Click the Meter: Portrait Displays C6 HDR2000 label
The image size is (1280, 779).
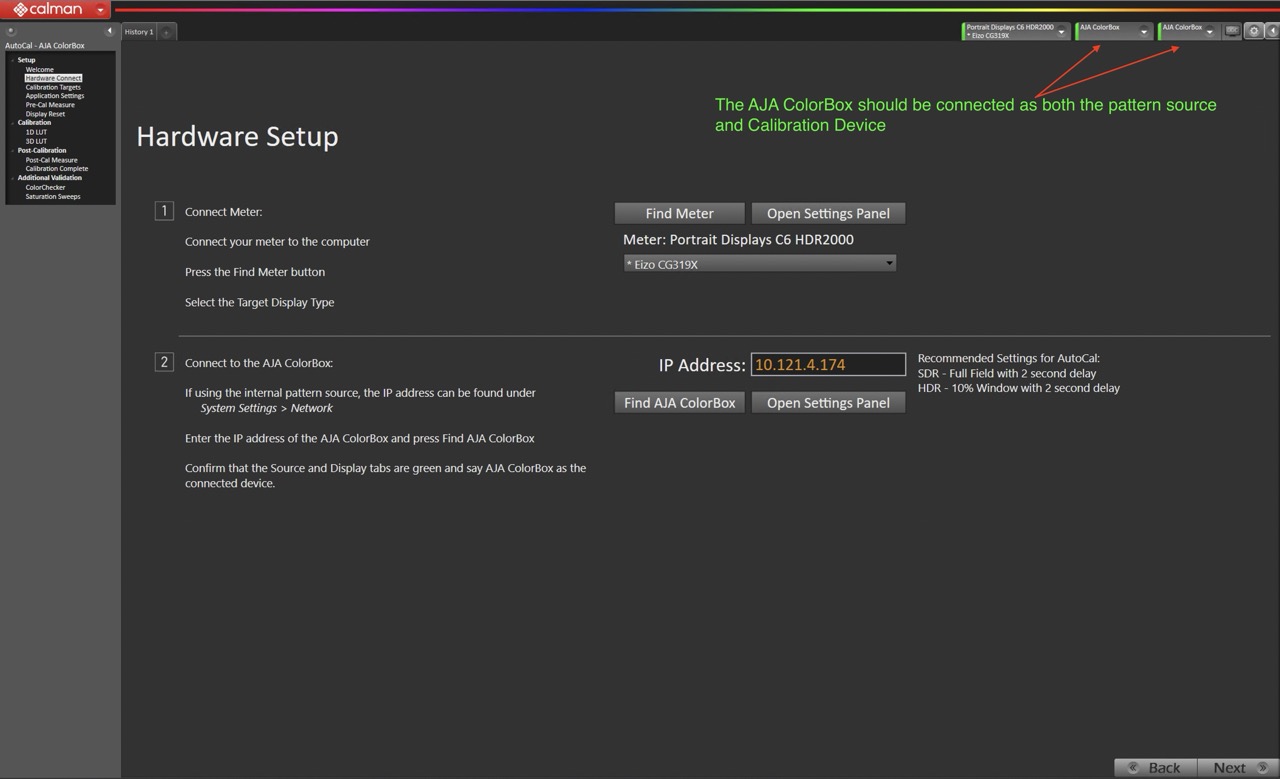click(x=738, y=240)
